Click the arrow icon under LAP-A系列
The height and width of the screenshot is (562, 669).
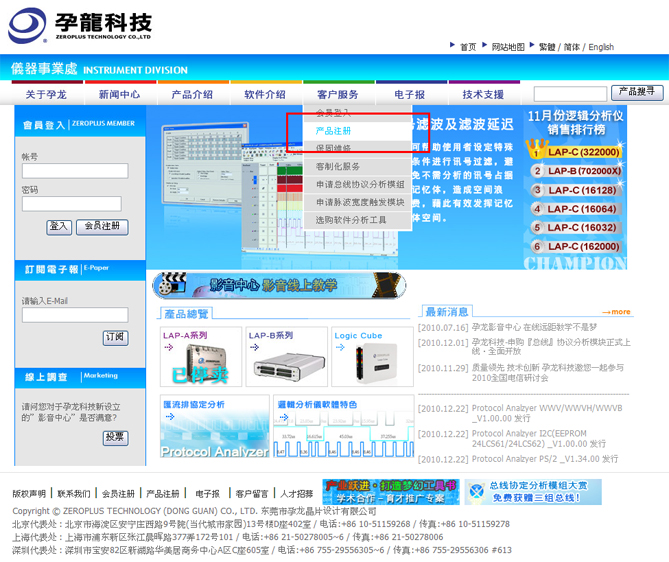[x=169, y=347]
